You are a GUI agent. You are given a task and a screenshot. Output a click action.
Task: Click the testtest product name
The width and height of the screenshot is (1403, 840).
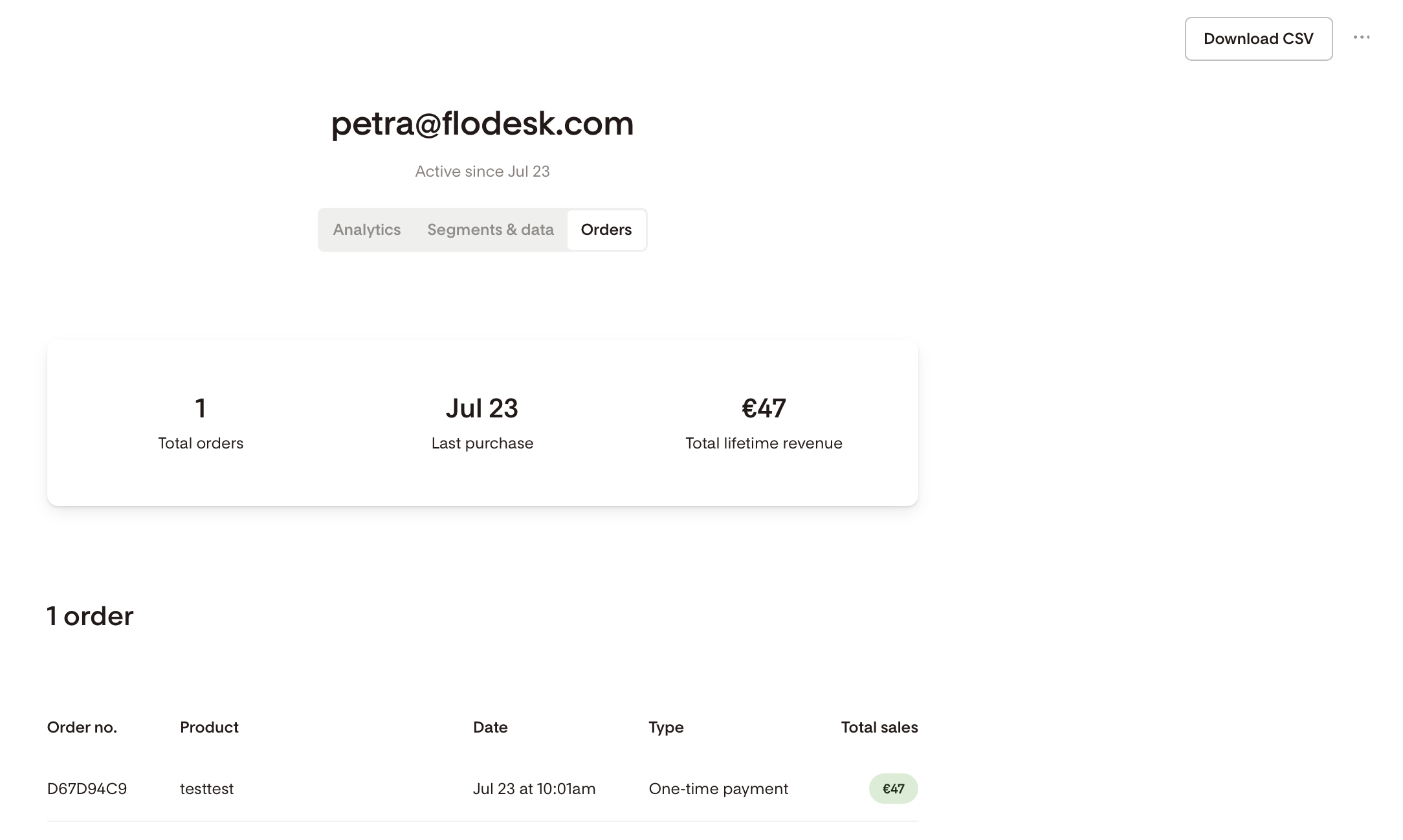coord(206,789)
